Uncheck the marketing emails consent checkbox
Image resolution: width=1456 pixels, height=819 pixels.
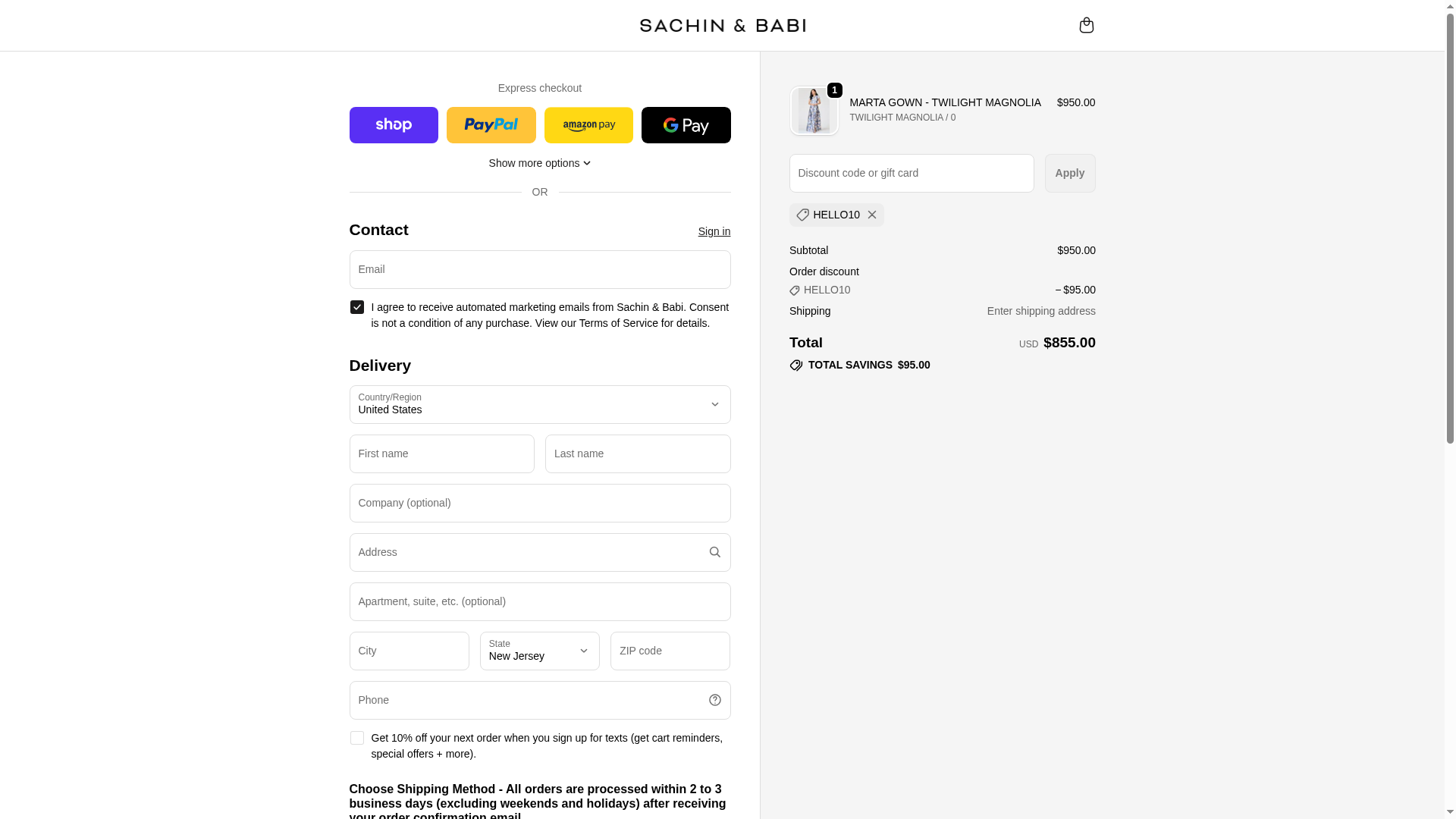tap(356, 307)
